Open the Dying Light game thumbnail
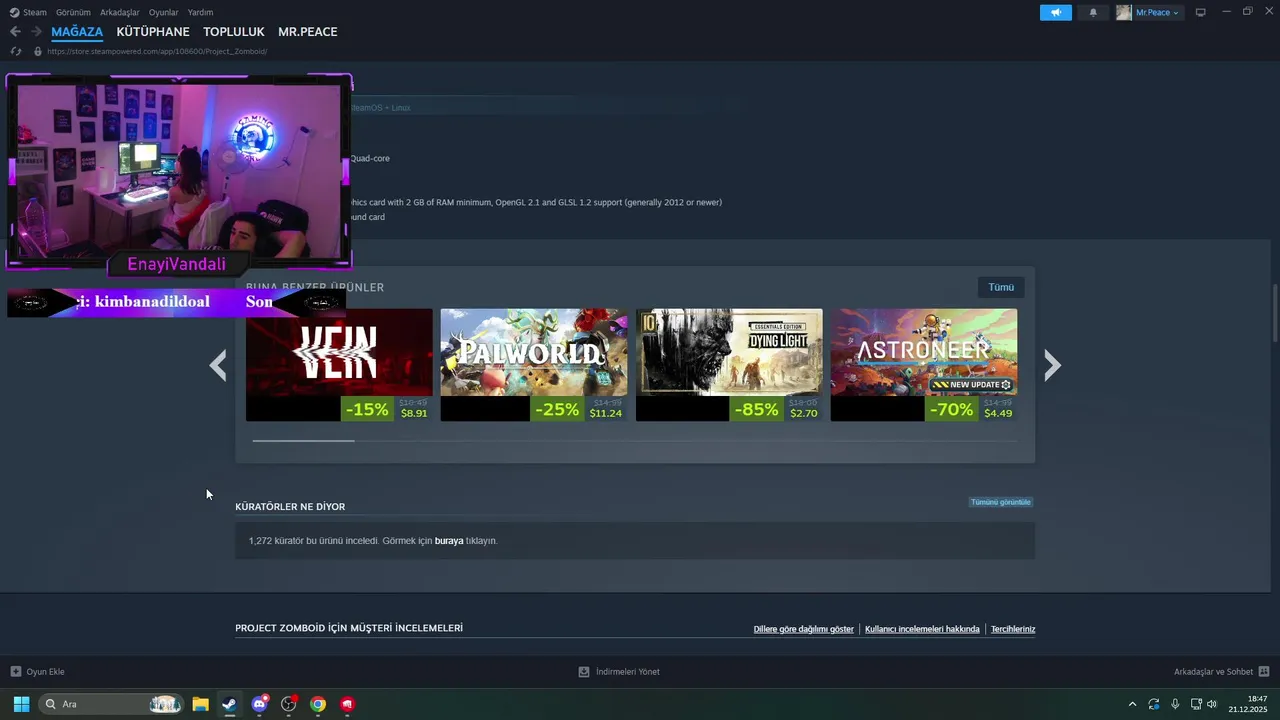This screenshot has height=720, width=1280. pos(729,352)
